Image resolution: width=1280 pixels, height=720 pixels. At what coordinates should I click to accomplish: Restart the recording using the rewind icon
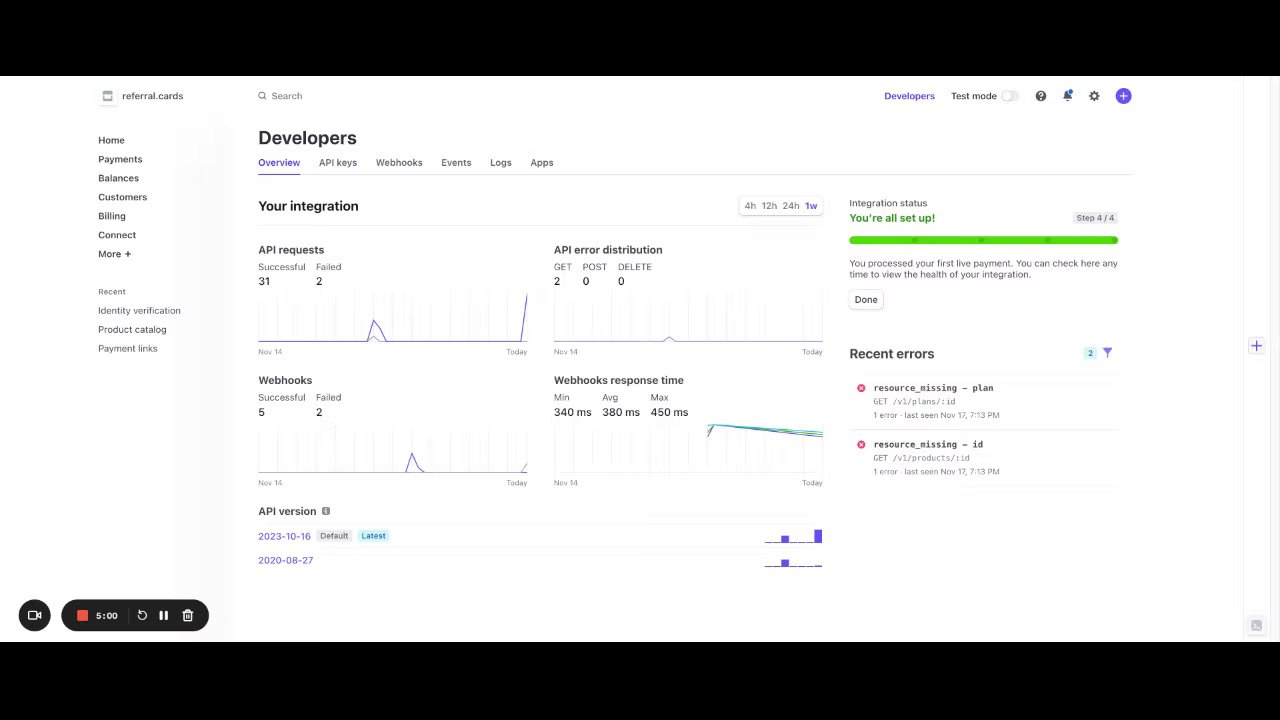[142, 616]
